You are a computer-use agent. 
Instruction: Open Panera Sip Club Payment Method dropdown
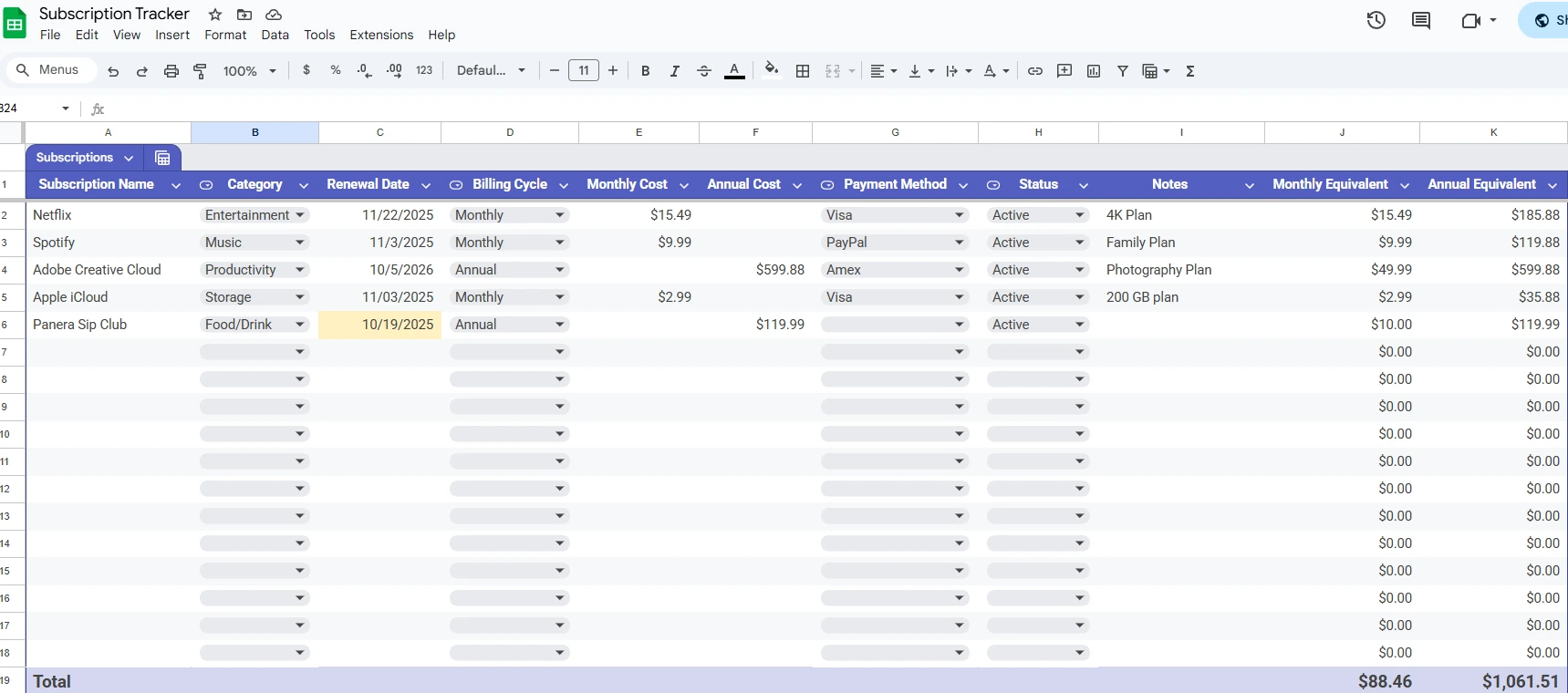coord(960,325)
